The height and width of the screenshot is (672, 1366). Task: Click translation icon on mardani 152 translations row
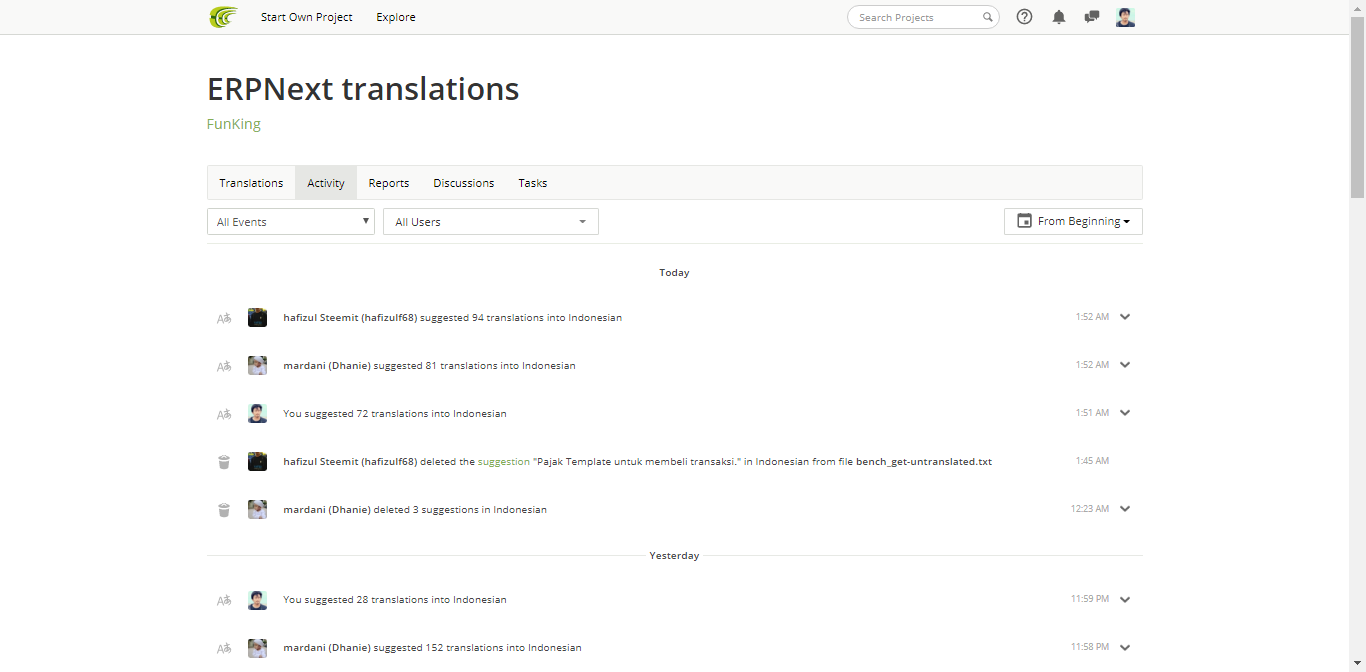(224, 648)
